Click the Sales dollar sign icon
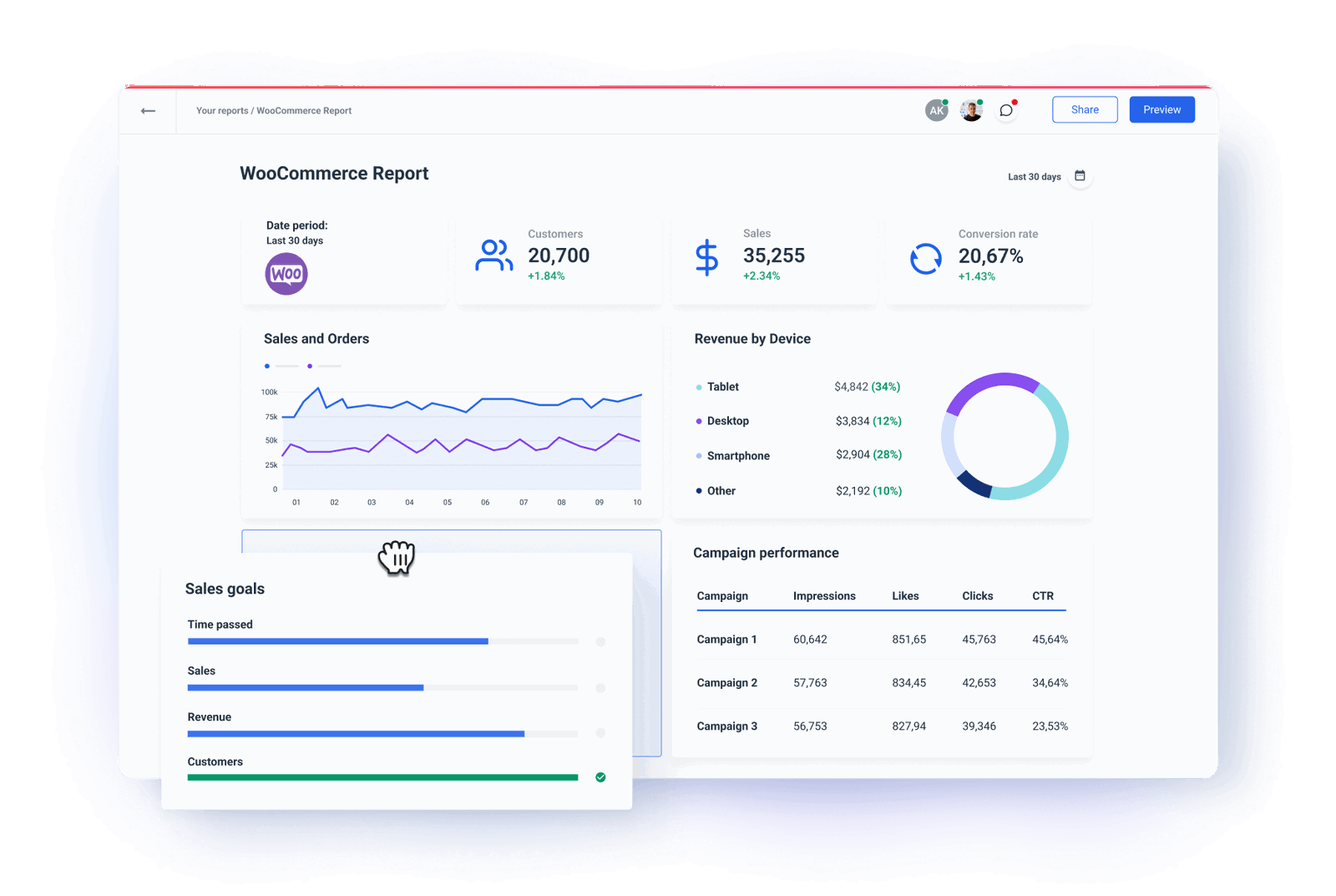The height and width of the screenshot is (896, 1336). click(706, 257)
